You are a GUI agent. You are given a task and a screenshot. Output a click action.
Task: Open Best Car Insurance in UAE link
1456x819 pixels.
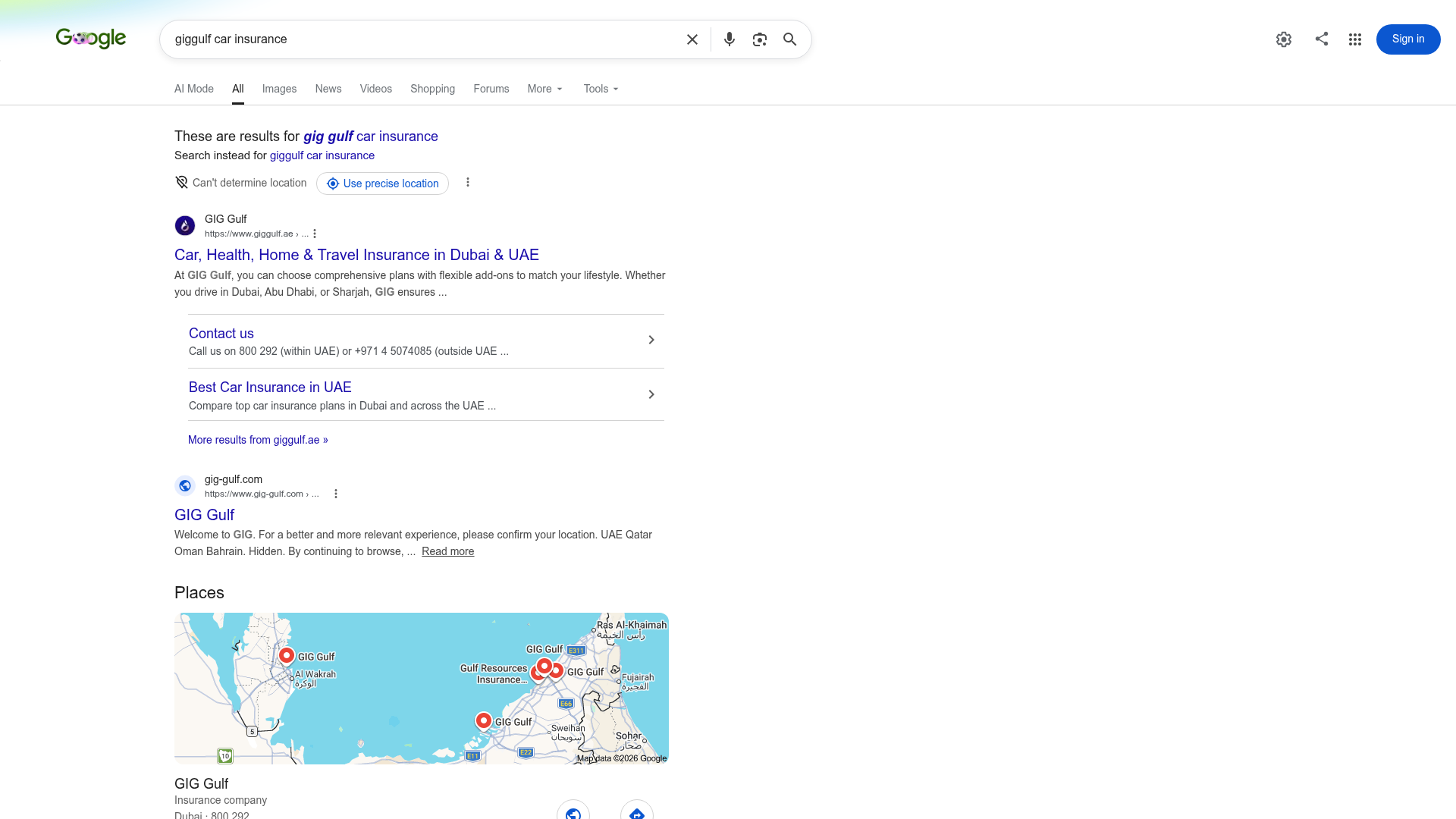click(x=270, y=388)
